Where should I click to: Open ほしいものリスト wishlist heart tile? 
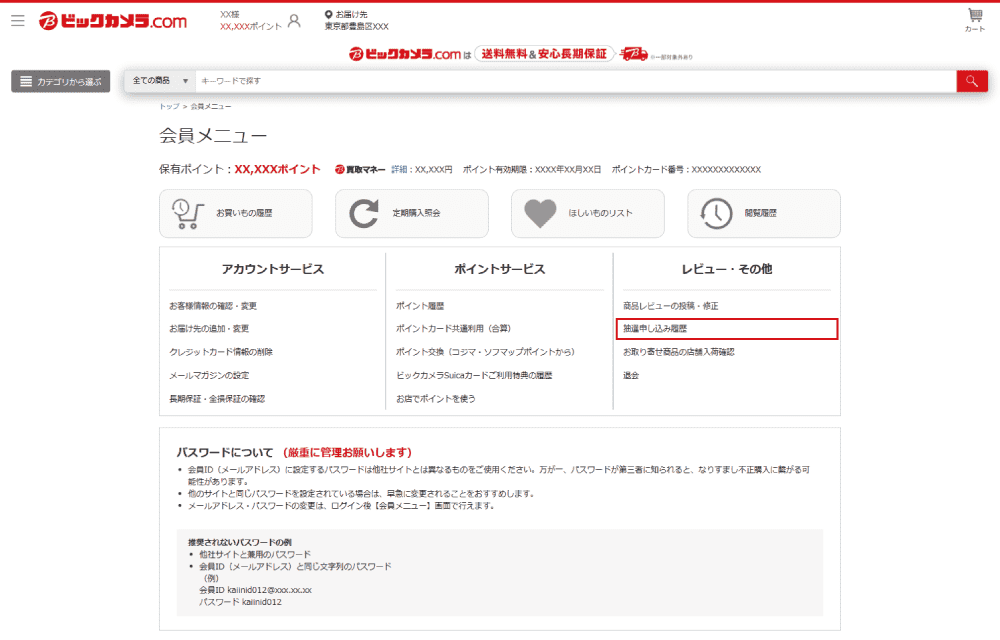[x=587, y=213]
